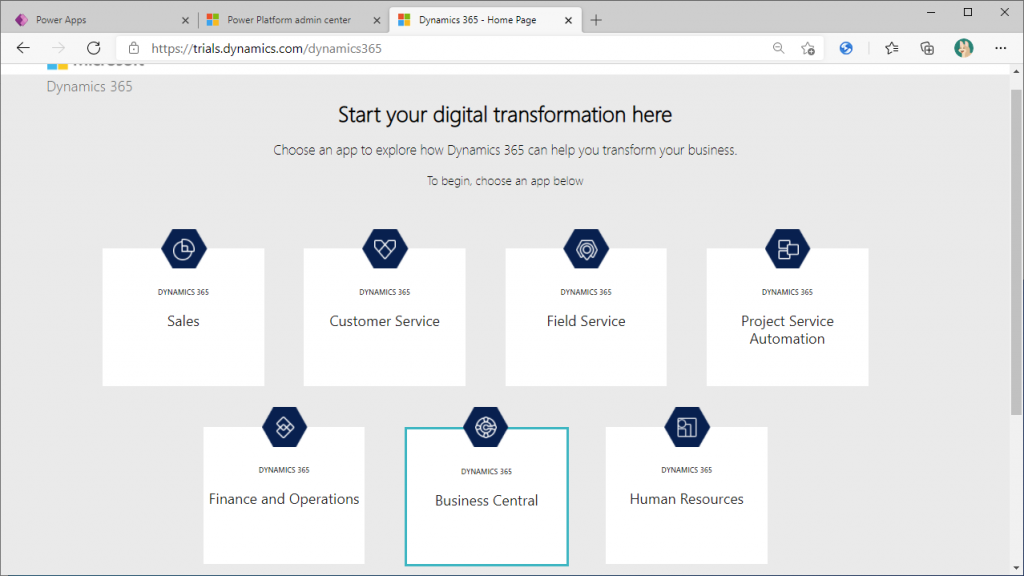Reload the current page

(x=94, y=48)
